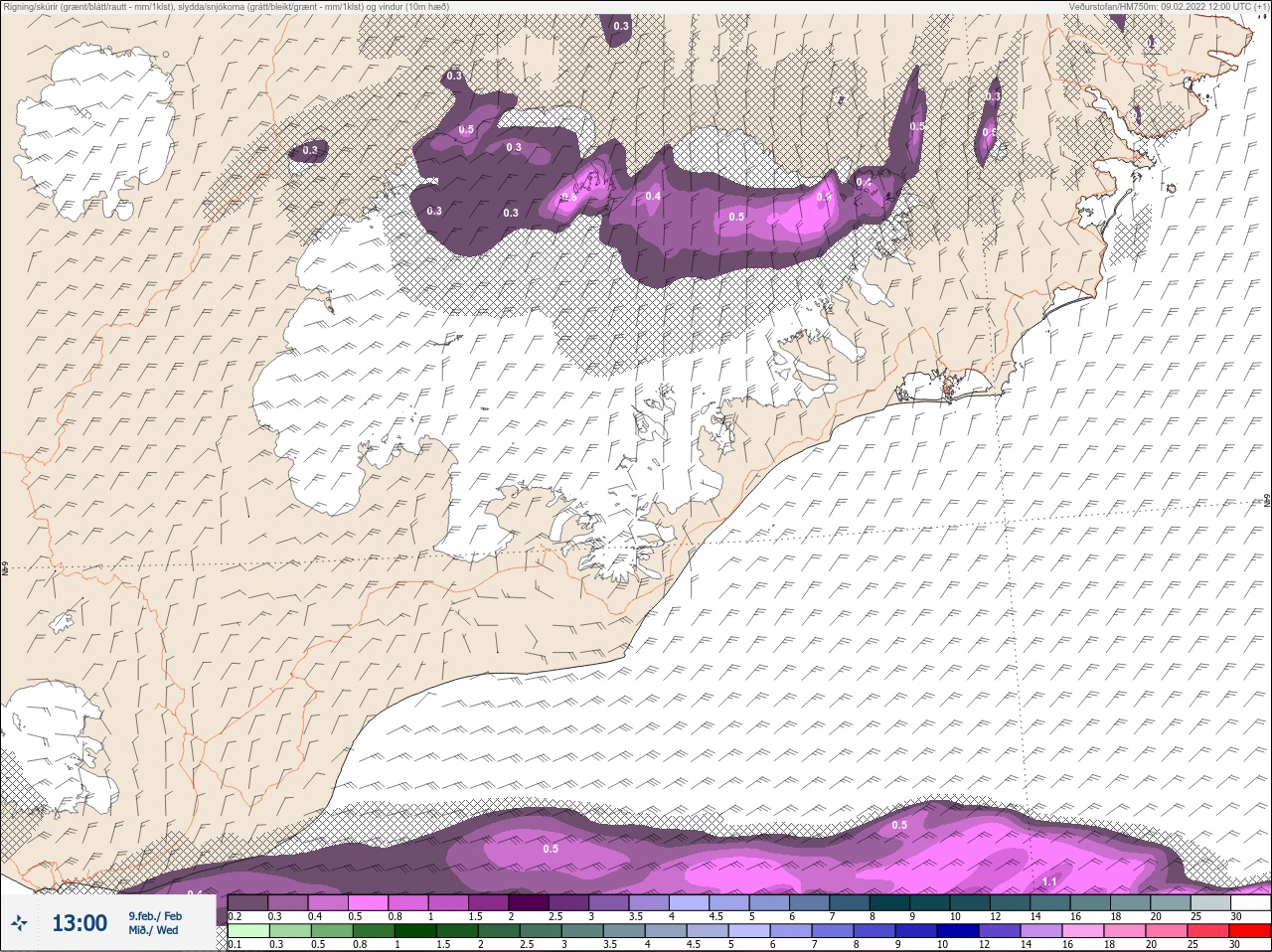Click the '1.1' precipitation value on the map
The height and width of the screenshot is (952, 1272).
click(1049, 881)
